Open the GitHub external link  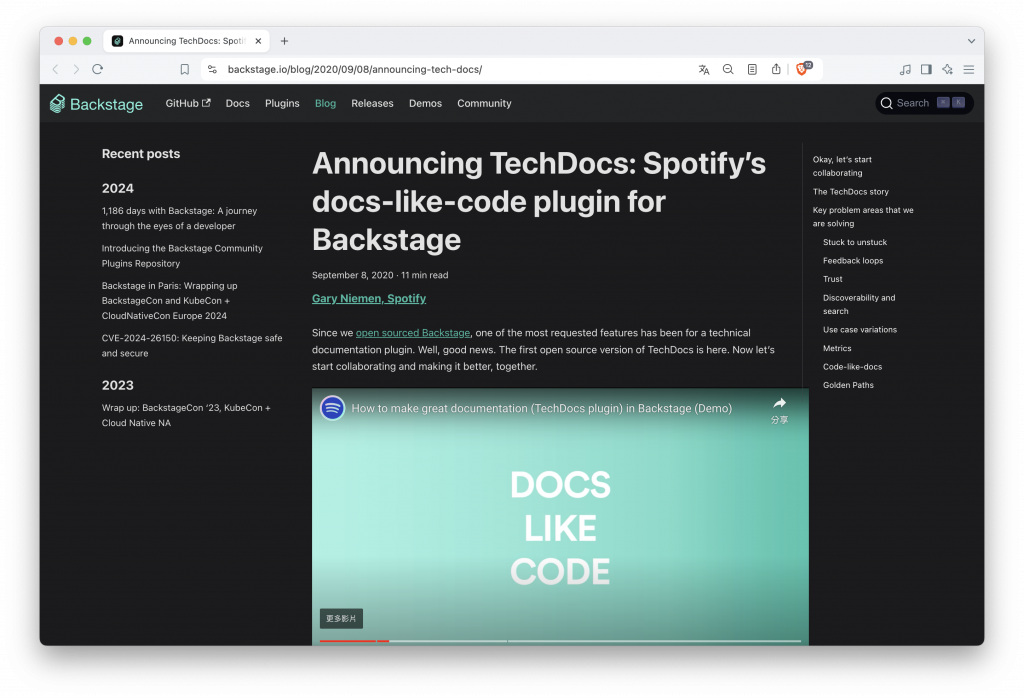(187, 103)
